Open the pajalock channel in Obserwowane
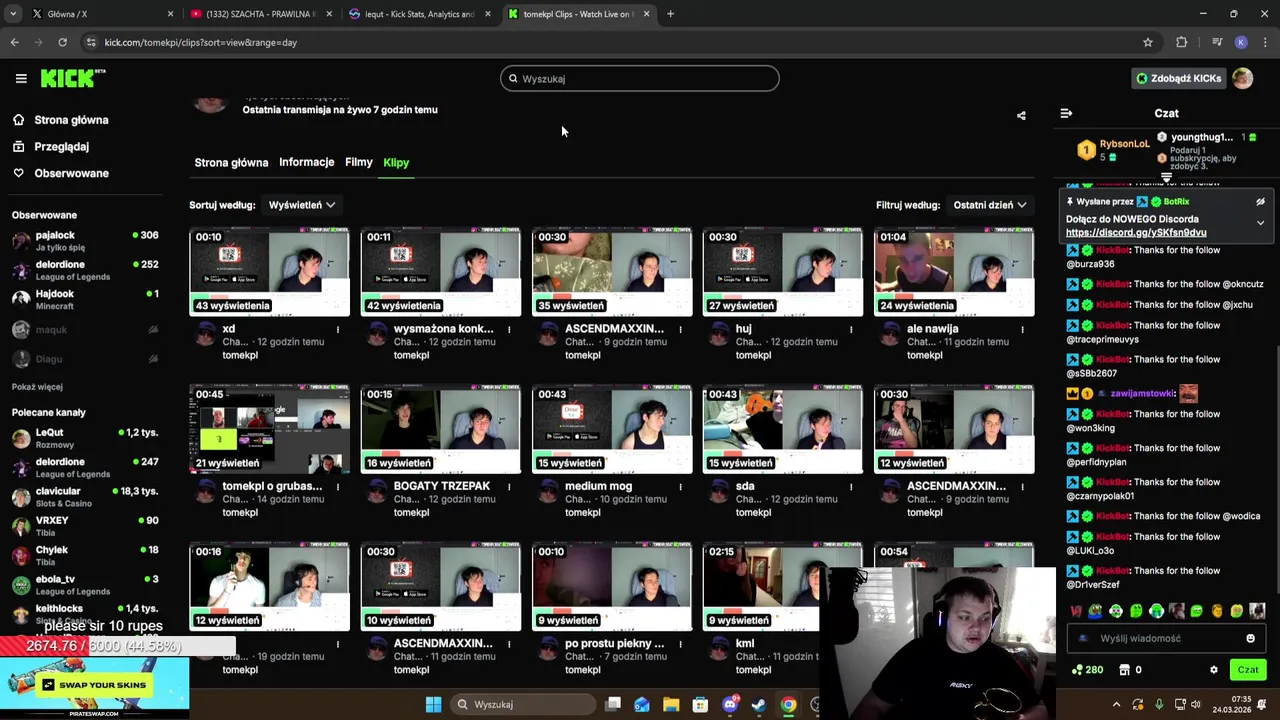Screen dimensions: 1280x720 click(x=85, y=241)
